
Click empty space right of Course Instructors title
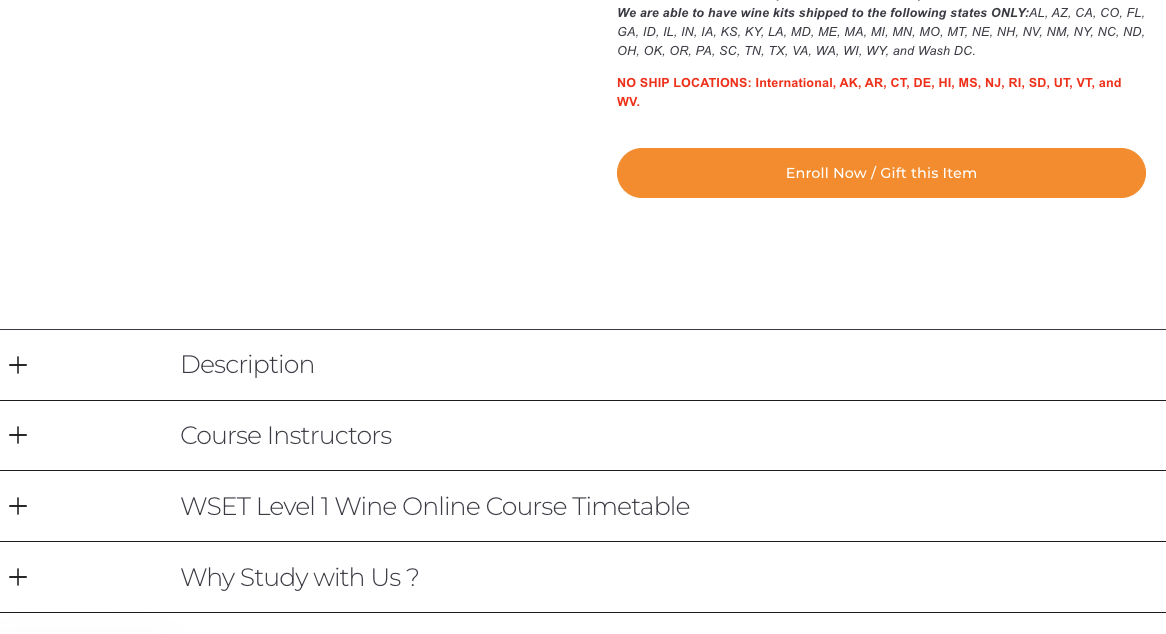coord(777,436)
